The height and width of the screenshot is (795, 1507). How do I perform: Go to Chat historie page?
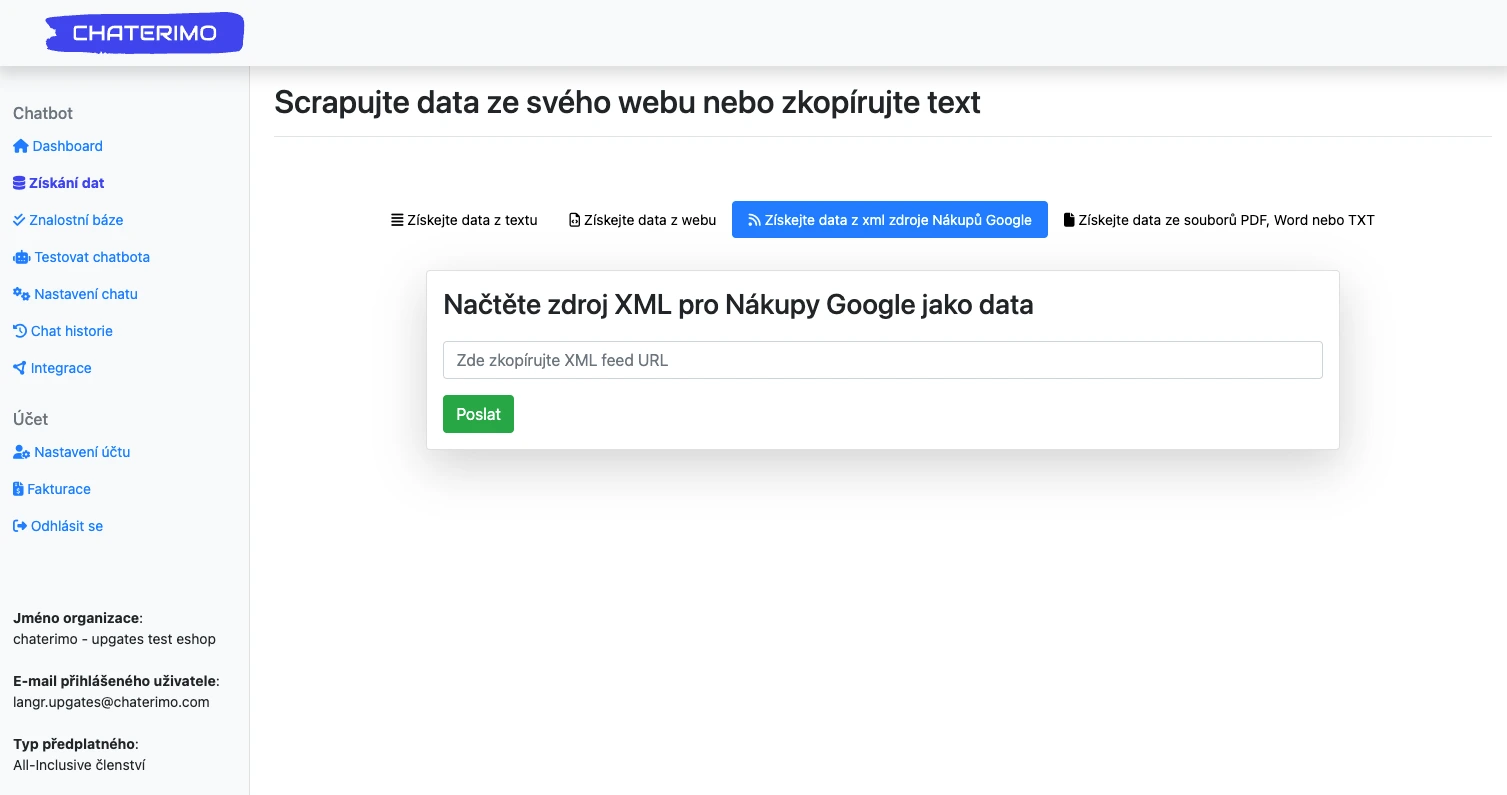[x=72, y=331]
